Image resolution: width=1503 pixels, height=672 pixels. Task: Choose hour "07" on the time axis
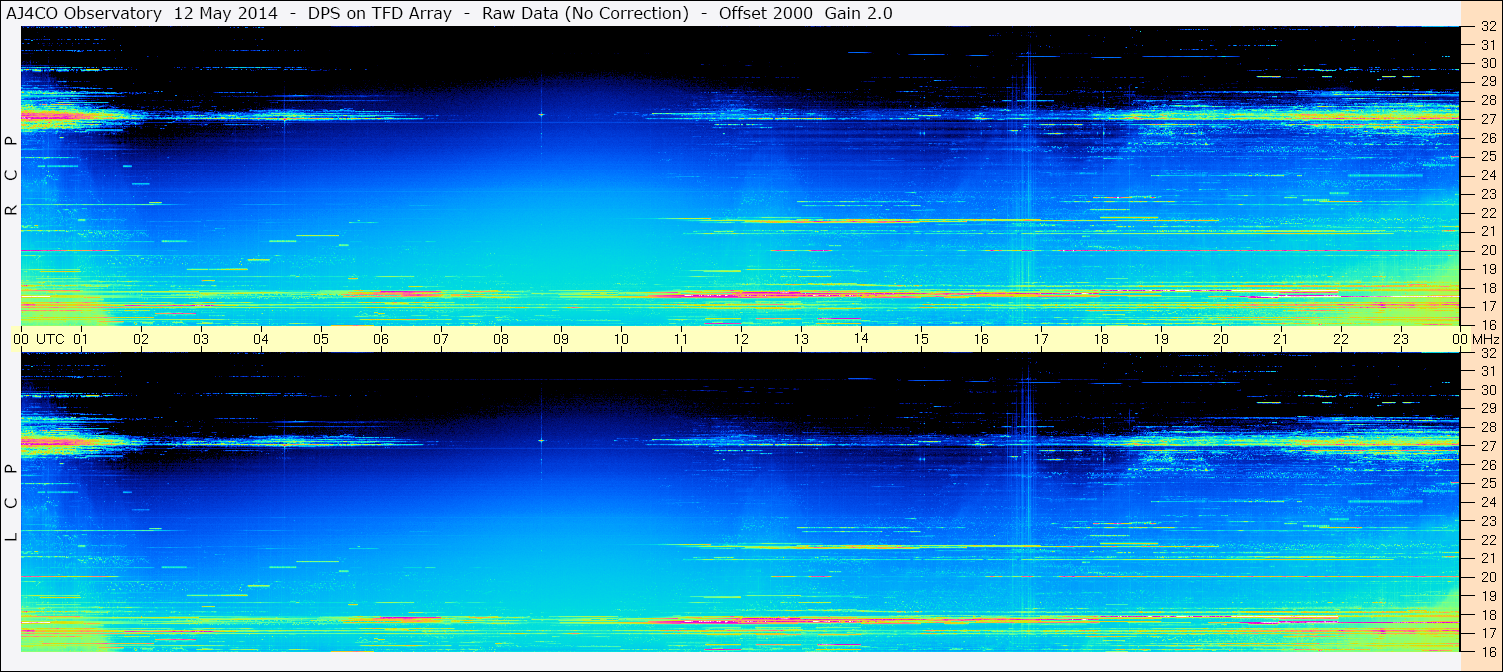click(441, 339)
